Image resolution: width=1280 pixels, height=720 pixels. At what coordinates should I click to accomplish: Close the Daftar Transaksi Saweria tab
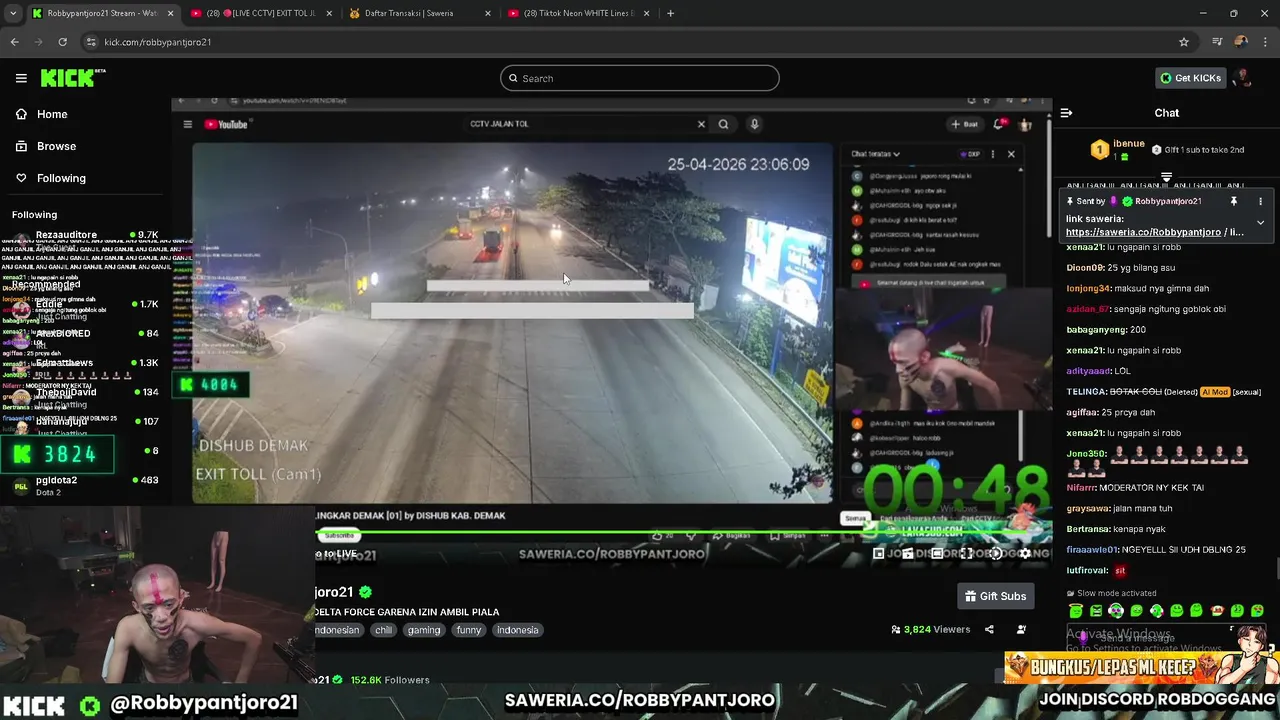click(x=487, y=13)
